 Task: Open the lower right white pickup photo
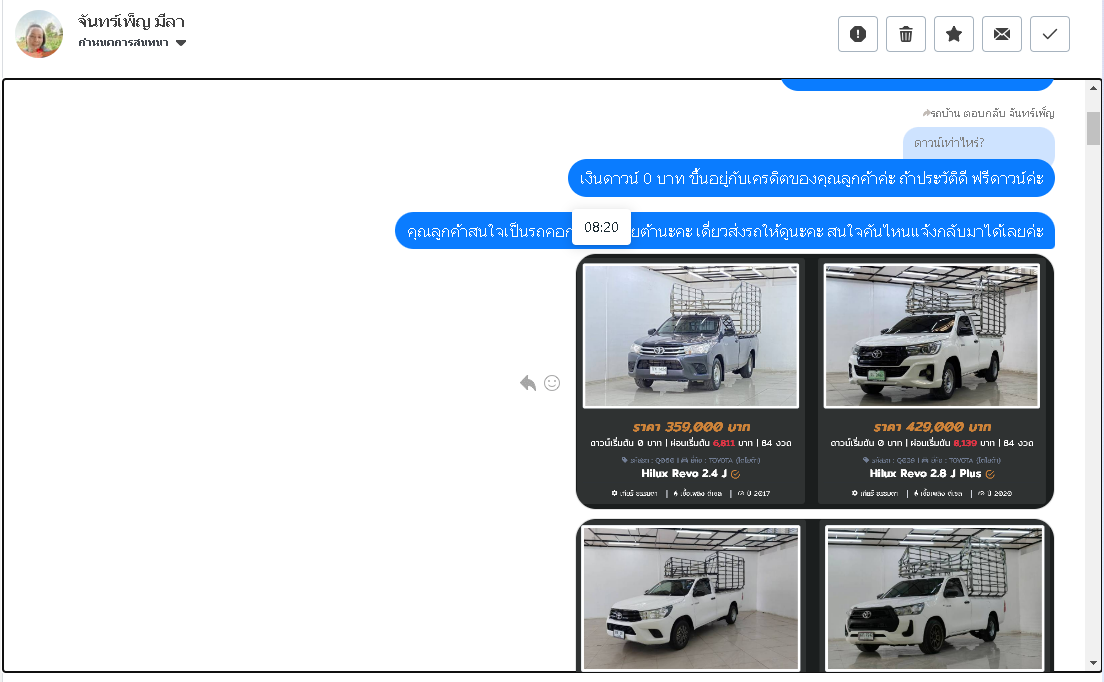pyautogui.click(x=934, y=598)
